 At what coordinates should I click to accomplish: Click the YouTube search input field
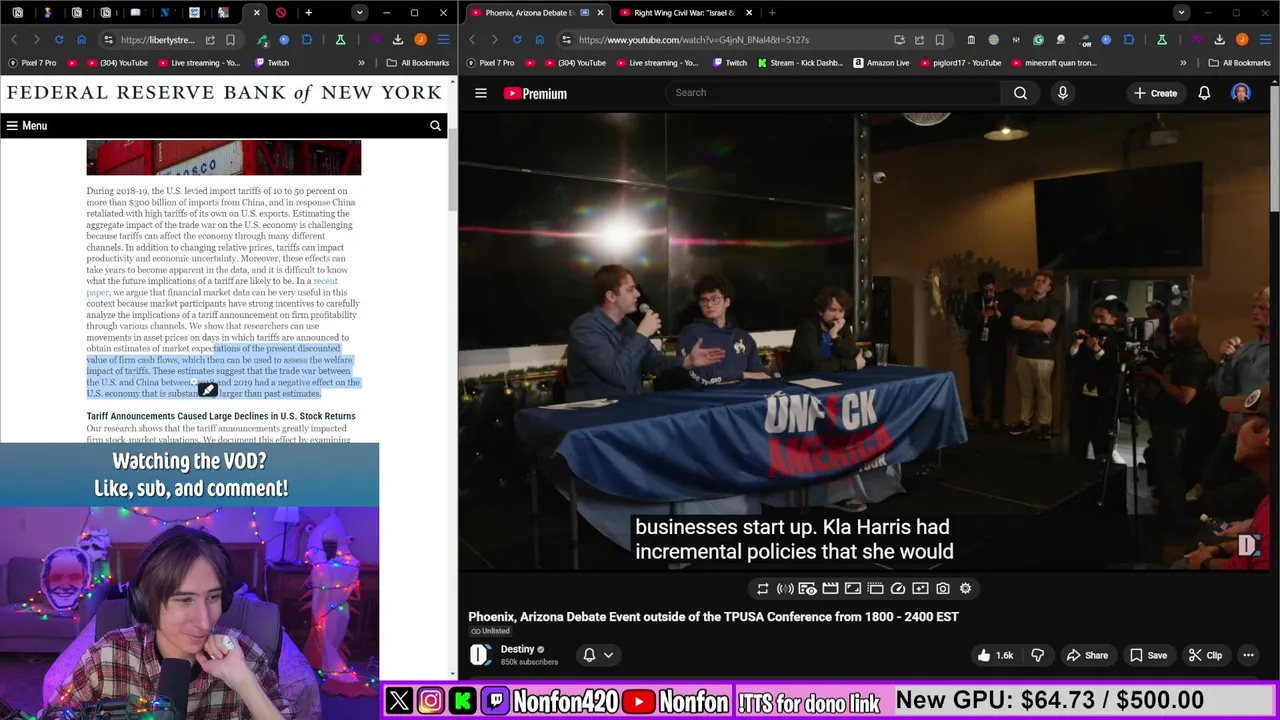click(x=834, y=93)
